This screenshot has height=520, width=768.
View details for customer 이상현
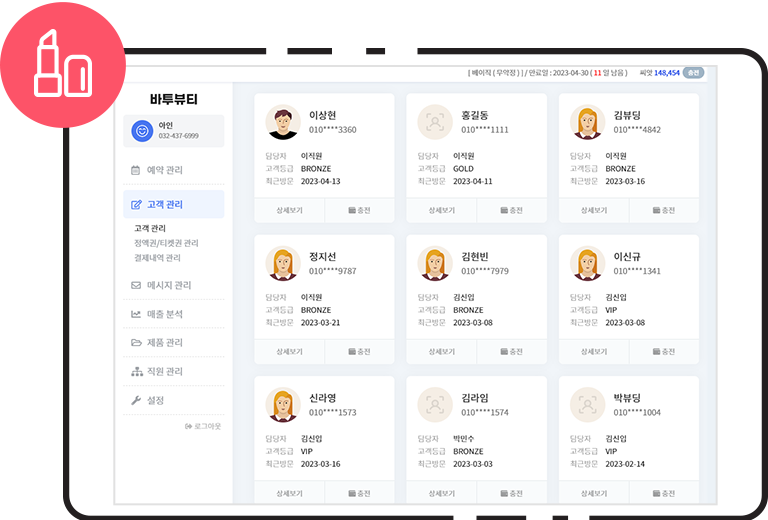[x=289, y=211]
